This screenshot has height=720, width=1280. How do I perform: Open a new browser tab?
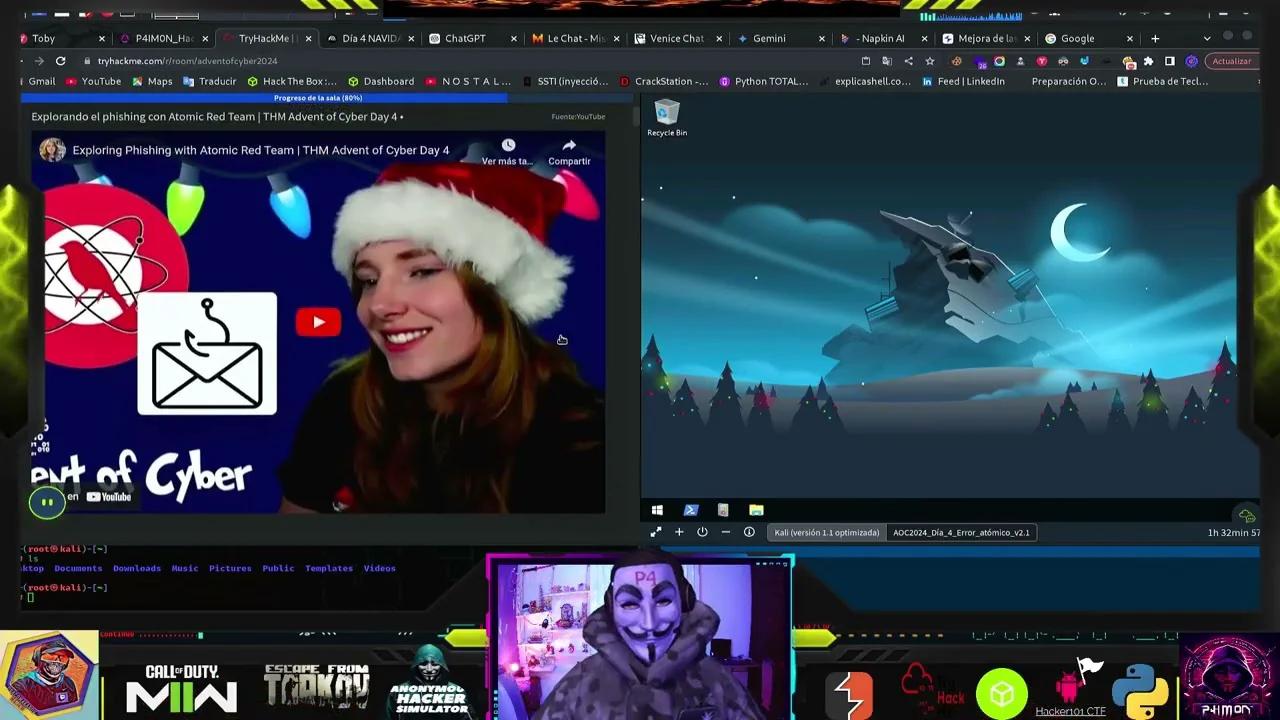point(1155,39)
